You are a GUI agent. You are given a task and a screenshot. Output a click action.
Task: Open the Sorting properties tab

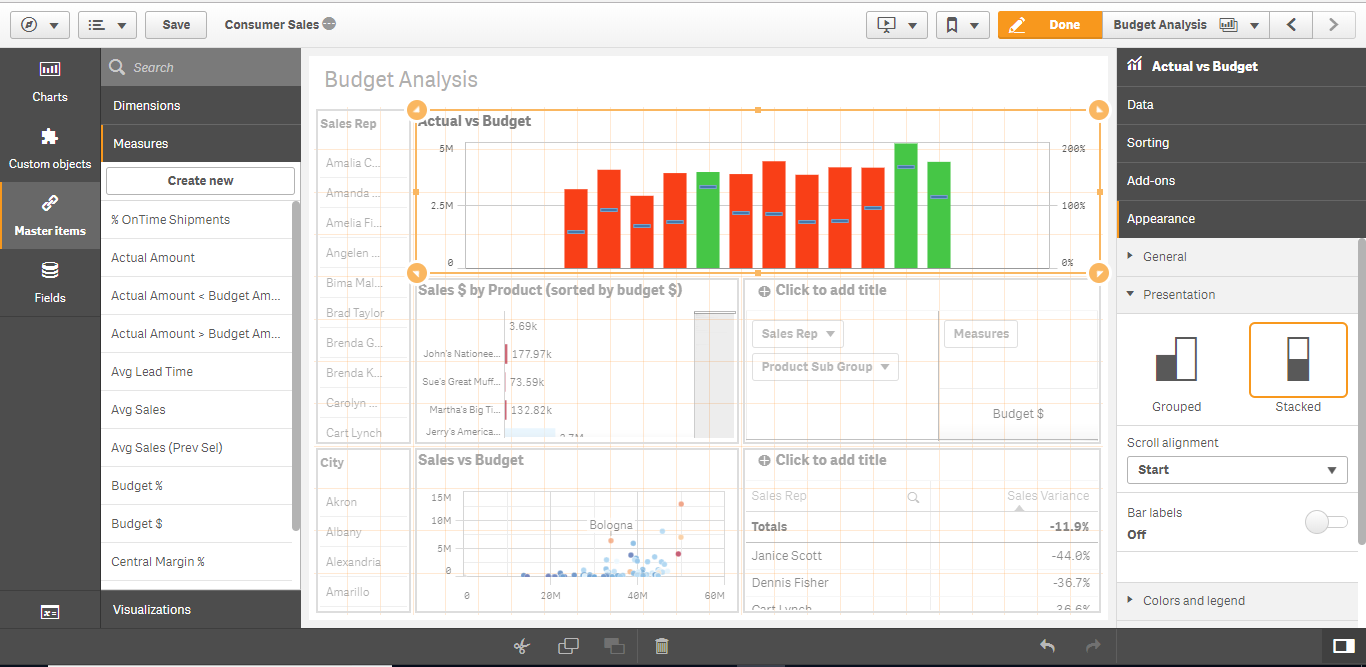(x=1241, y=143)
